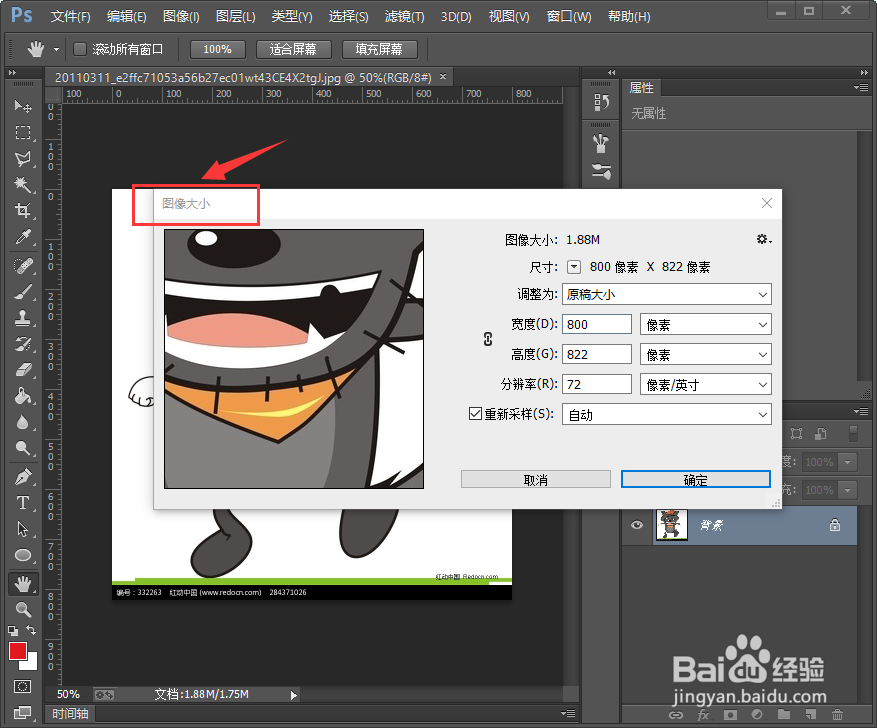Viewport: 877px width, 728px height.
Task: Open the 滤镜(T) menu
Action: coord(404,17)
